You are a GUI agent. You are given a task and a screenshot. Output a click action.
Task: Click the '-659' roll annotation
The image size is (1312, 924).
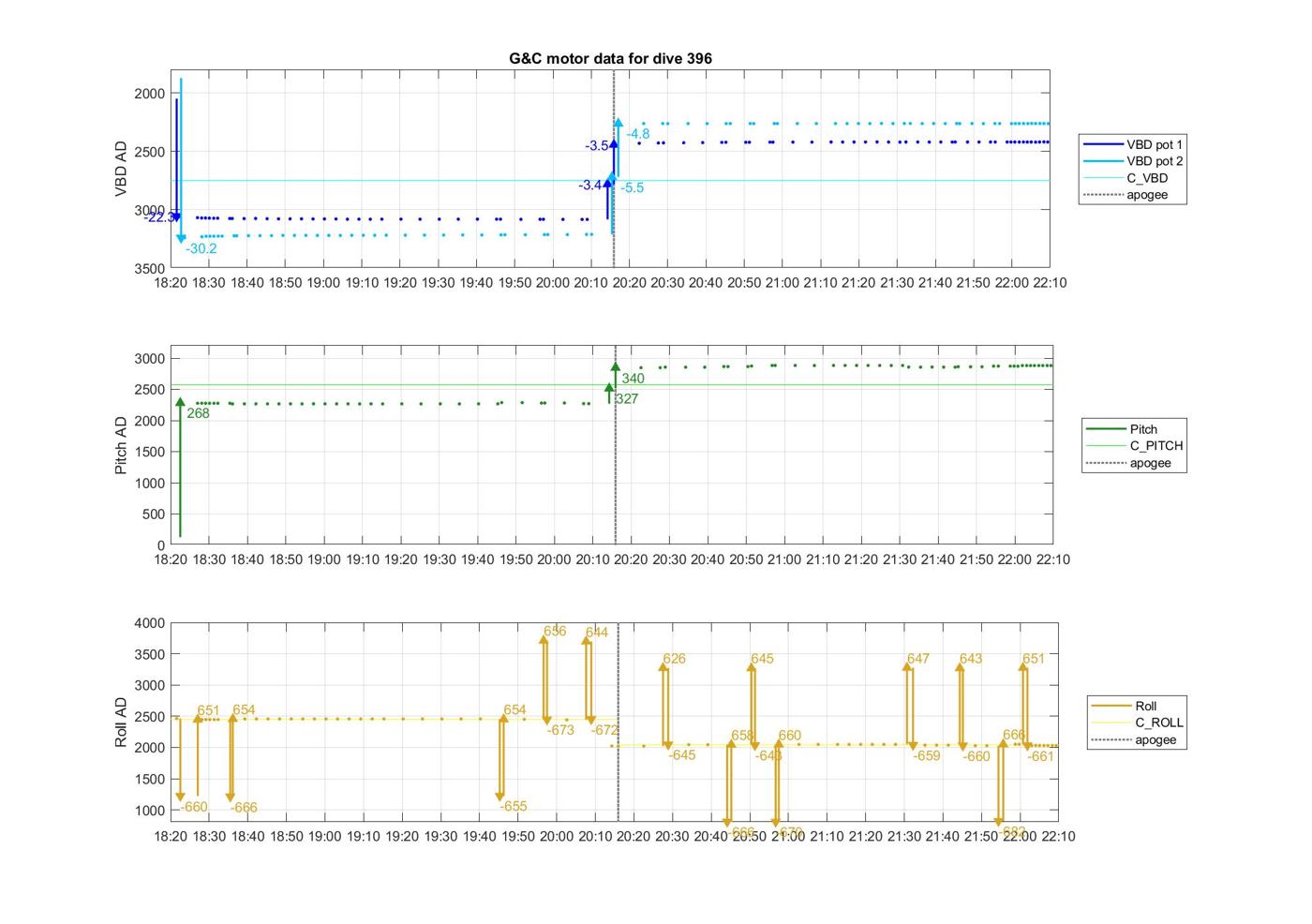pyautogui.click(x=927, y=755)
